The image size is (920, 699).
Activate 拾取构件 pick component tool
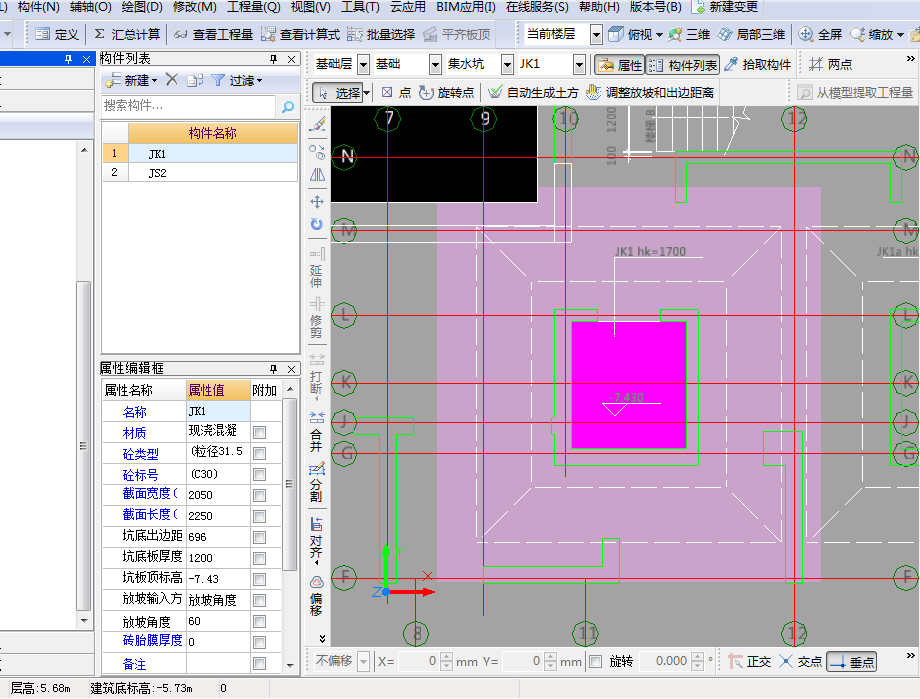pos(757,65)
